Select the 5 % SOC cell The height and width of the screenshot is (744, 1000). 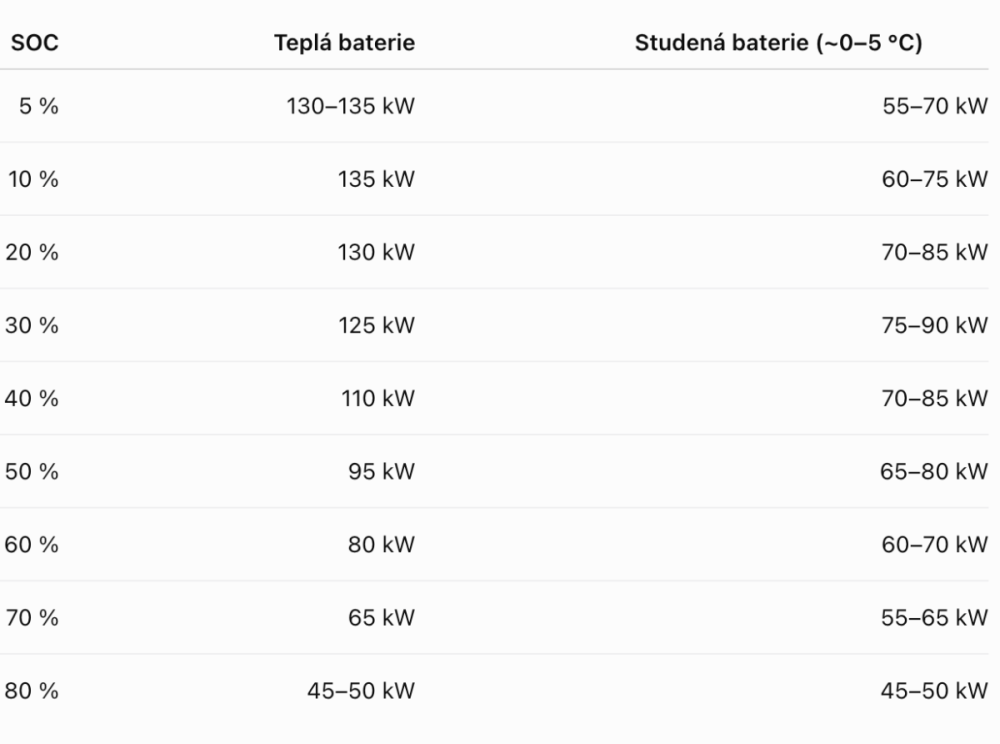[x=38, y=106]
